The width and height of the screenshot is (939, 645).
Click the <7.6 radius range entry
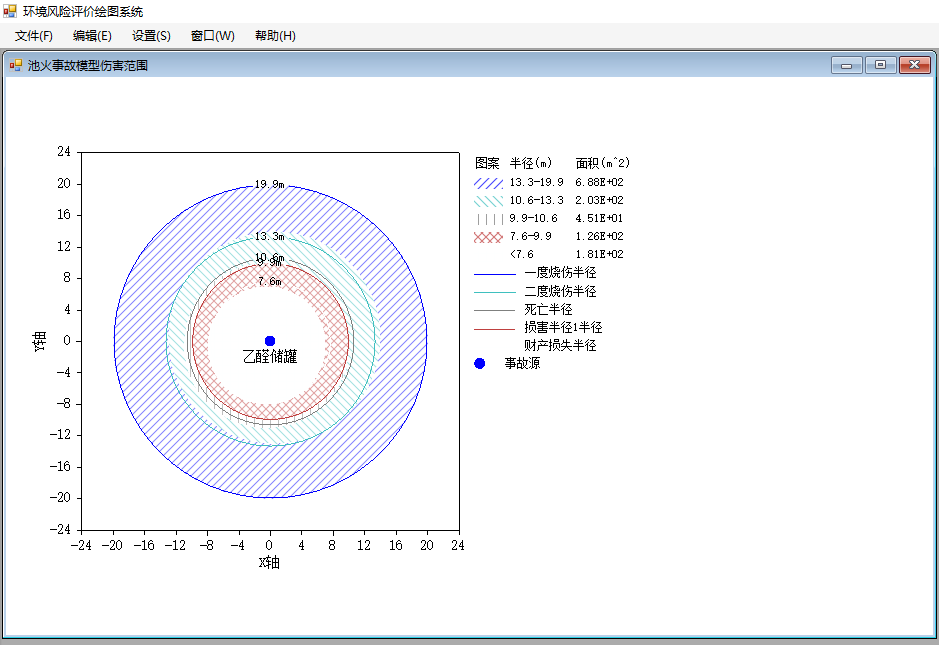[522, 254]
